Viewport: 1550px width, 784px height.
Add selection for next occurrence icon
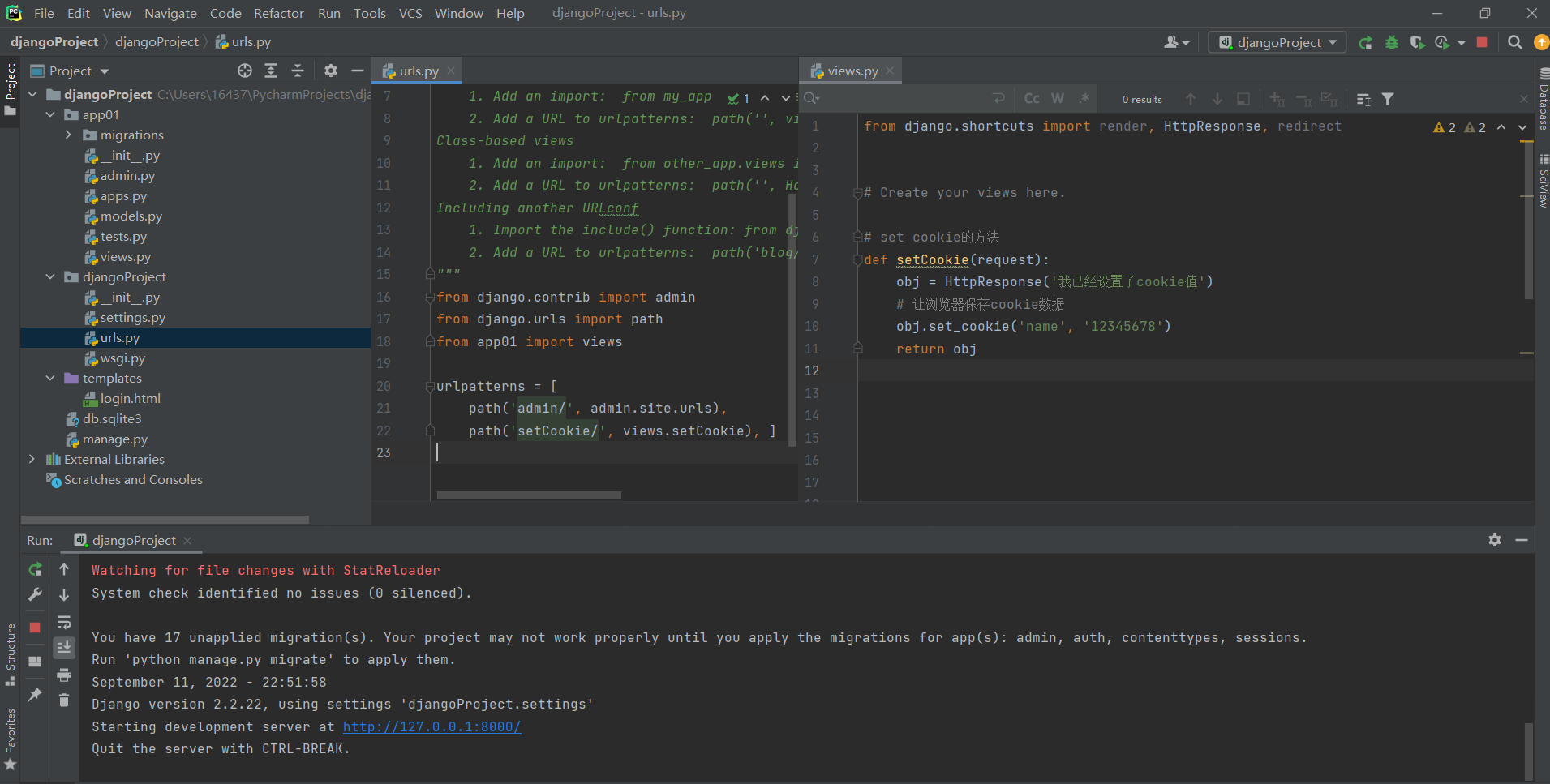[x=1277, y=99]
